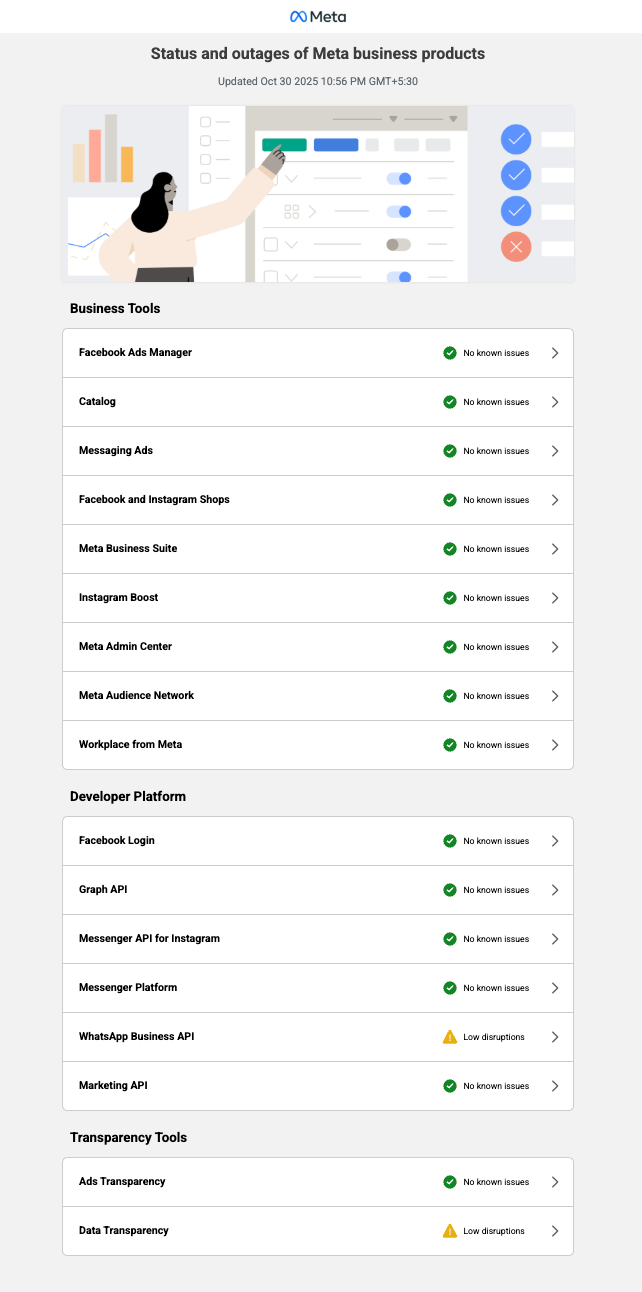This screenshot has width=642, height=1292.
Task: Expand the Messaging Ads row chevron
Action: (x=555, y=451)
